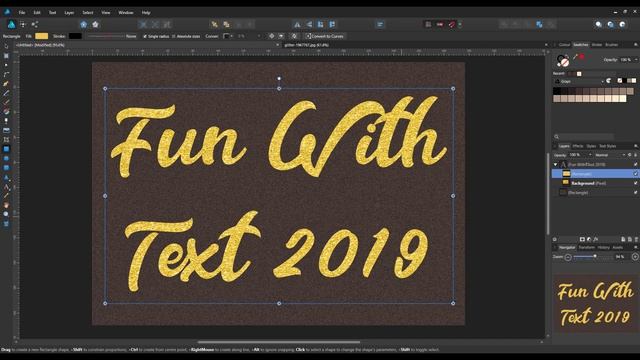640x360 pixels.
Task: Open layer effects fx icon
Action: pyautogui.click(x=596, y=239)
